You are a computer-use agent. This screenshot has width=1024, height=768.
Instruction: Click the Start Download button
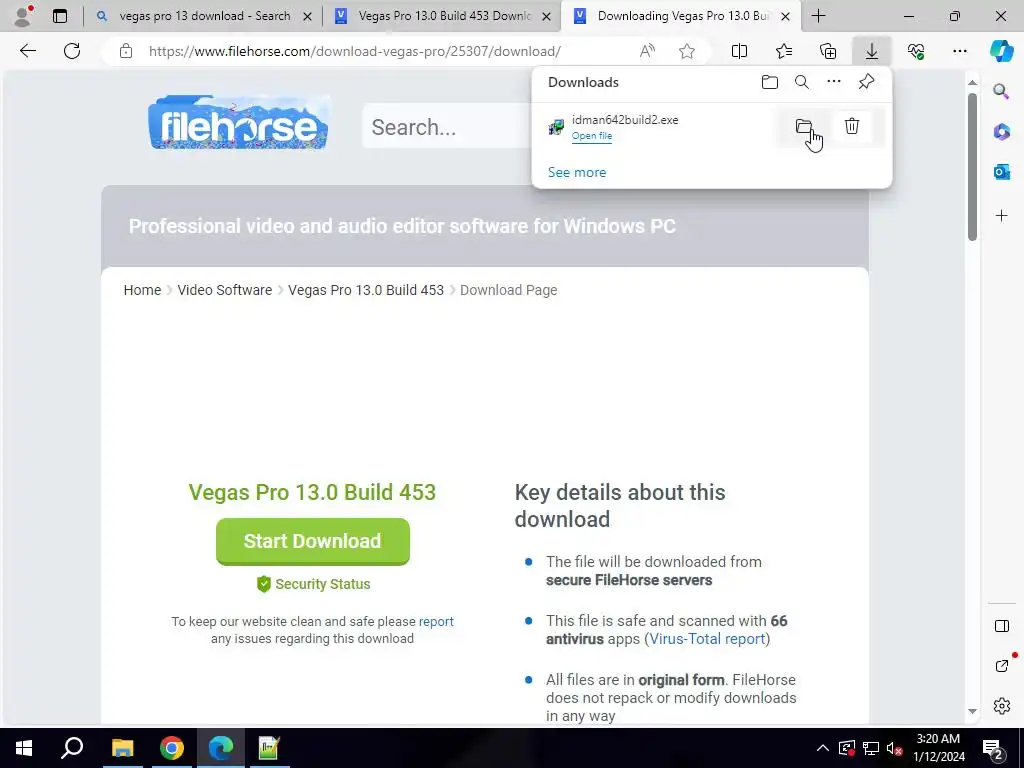pyautogui.click(x=313, y=541)
